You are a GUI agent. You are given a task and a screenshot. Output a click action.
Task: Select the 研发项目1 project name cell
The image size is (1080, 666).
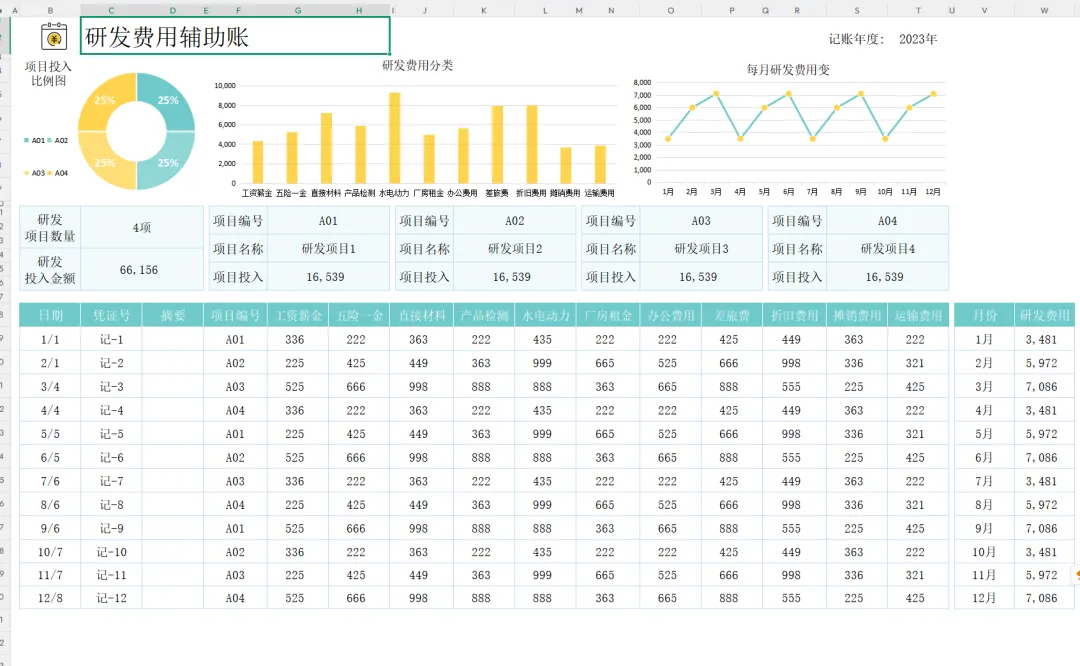(329, 249)
